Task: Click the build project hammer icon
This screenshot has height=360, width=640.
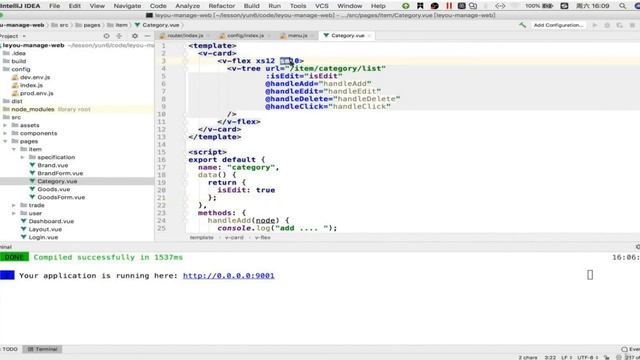Action: coord(522,25)
